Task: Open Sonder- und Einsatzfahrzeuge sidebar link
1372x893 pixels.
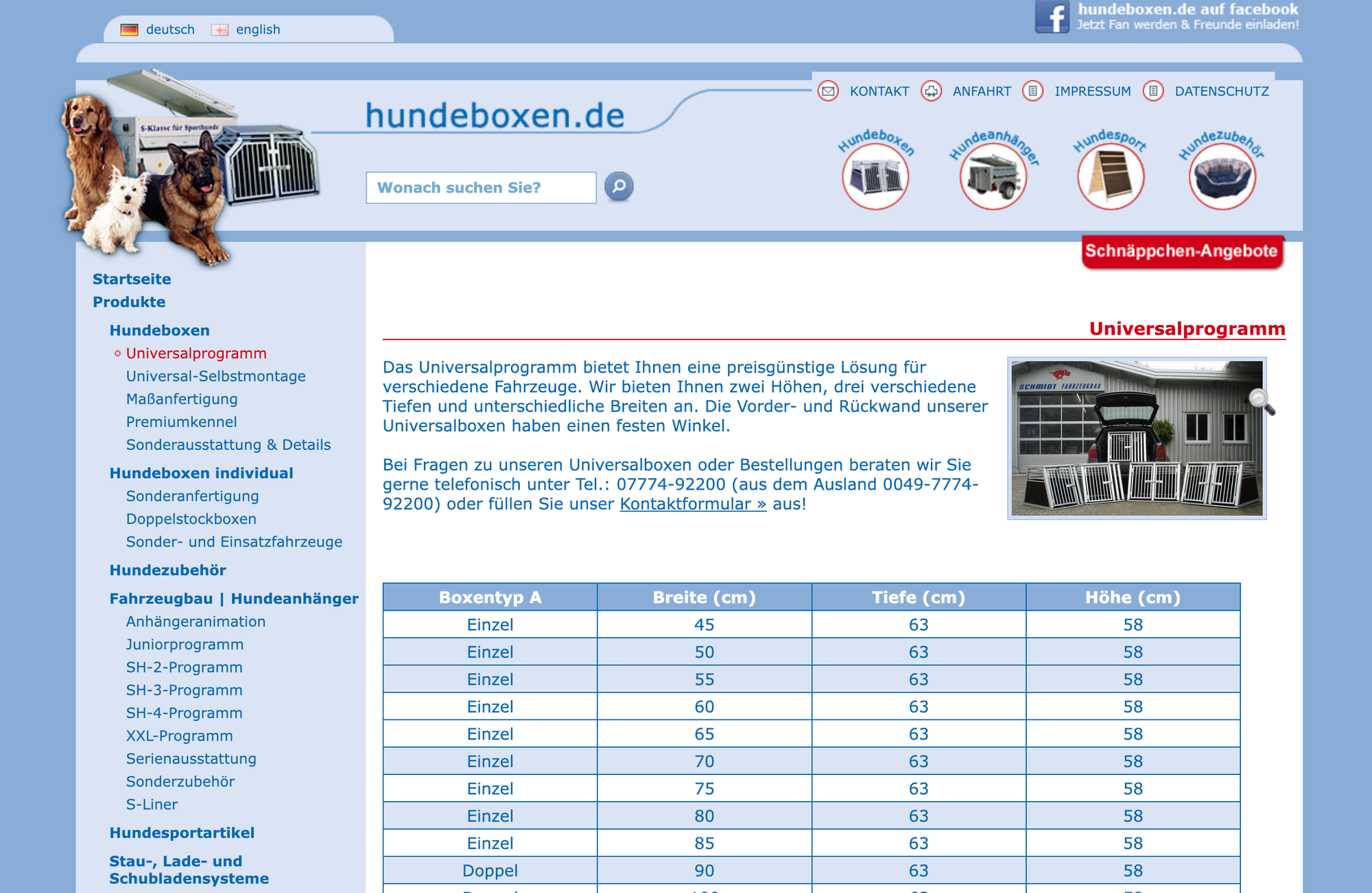Action: click(234, 542)
